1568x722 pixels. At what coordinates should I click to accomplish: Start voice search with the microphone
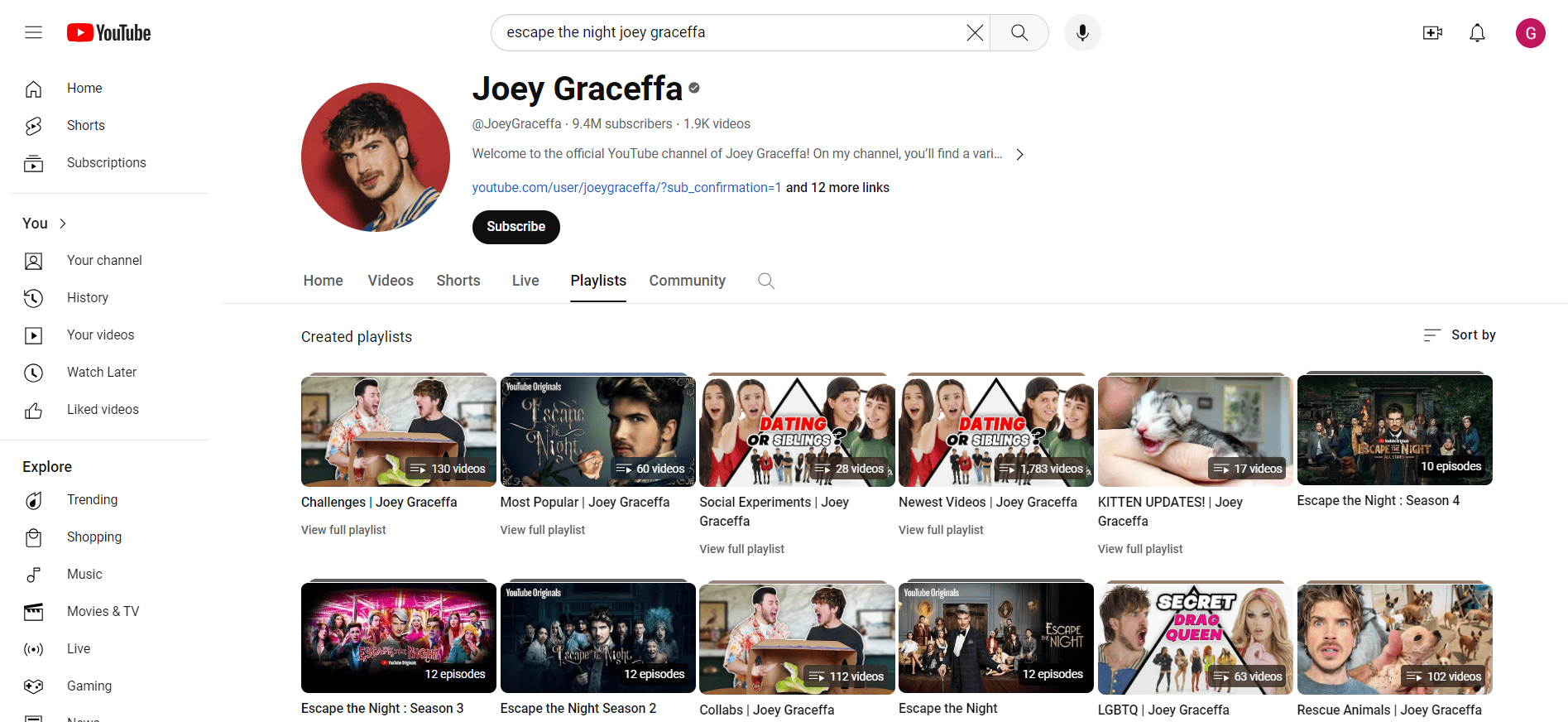1082,32
